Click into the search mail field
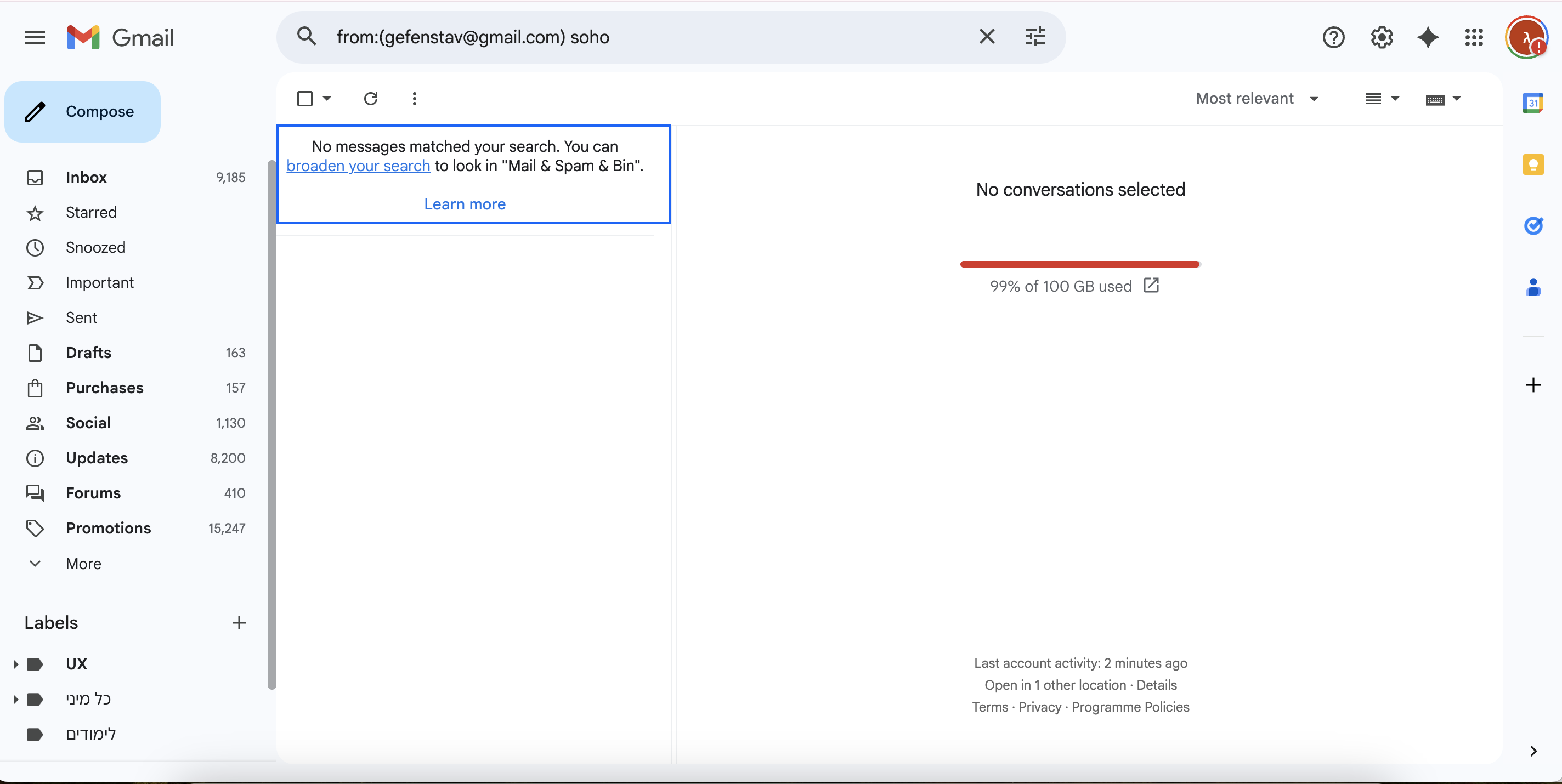 [649, 37]
